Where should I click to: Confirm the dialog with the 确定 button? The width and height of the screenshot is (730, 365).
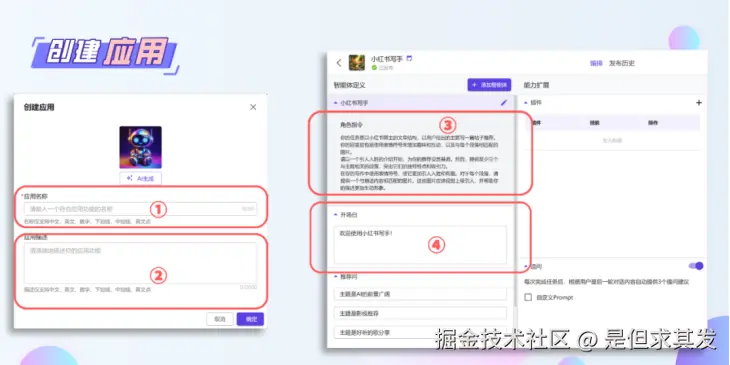pyautogui.click(x=250, y=319)
